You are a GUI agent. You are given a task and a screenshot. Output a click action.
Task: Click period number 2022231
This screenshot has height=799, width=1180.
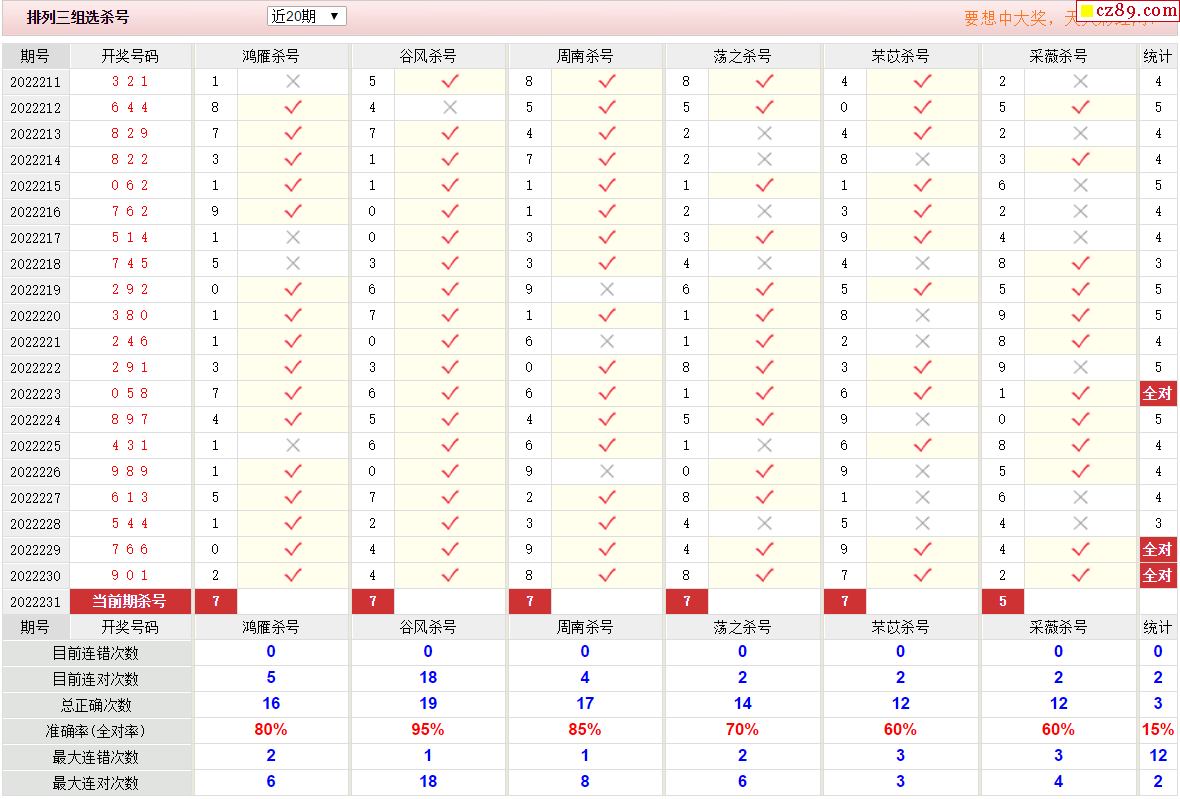tap(35, 602)
